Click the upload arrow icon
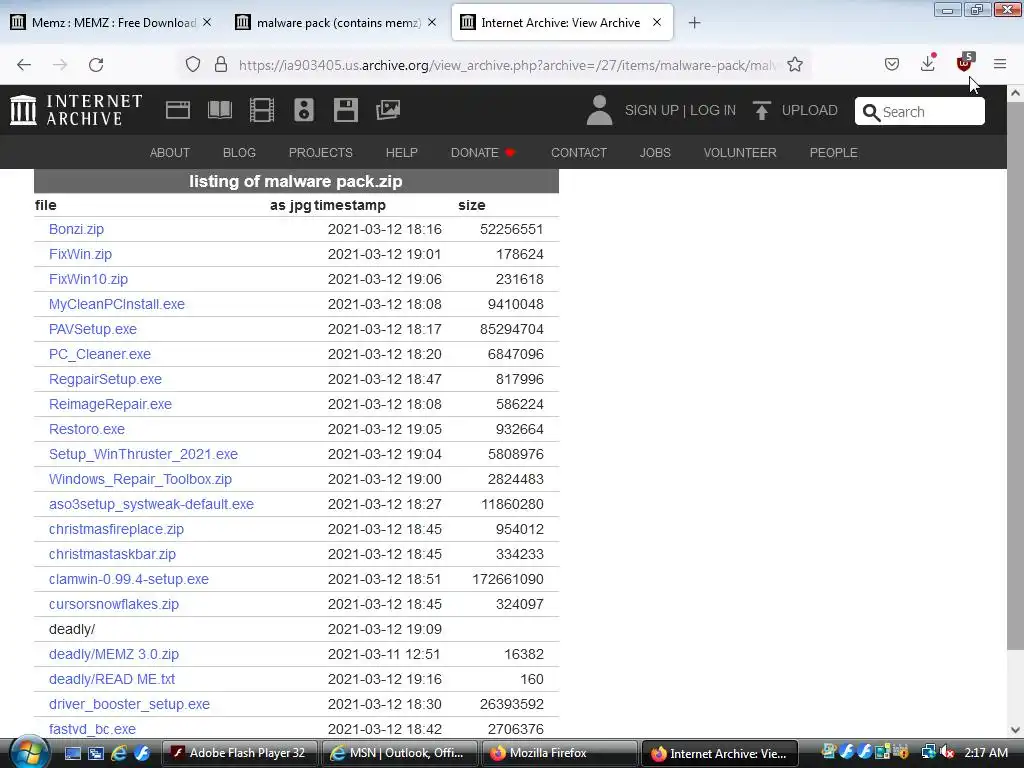Viewport: 1024px width, 768px height. click(x=761, y=110)
